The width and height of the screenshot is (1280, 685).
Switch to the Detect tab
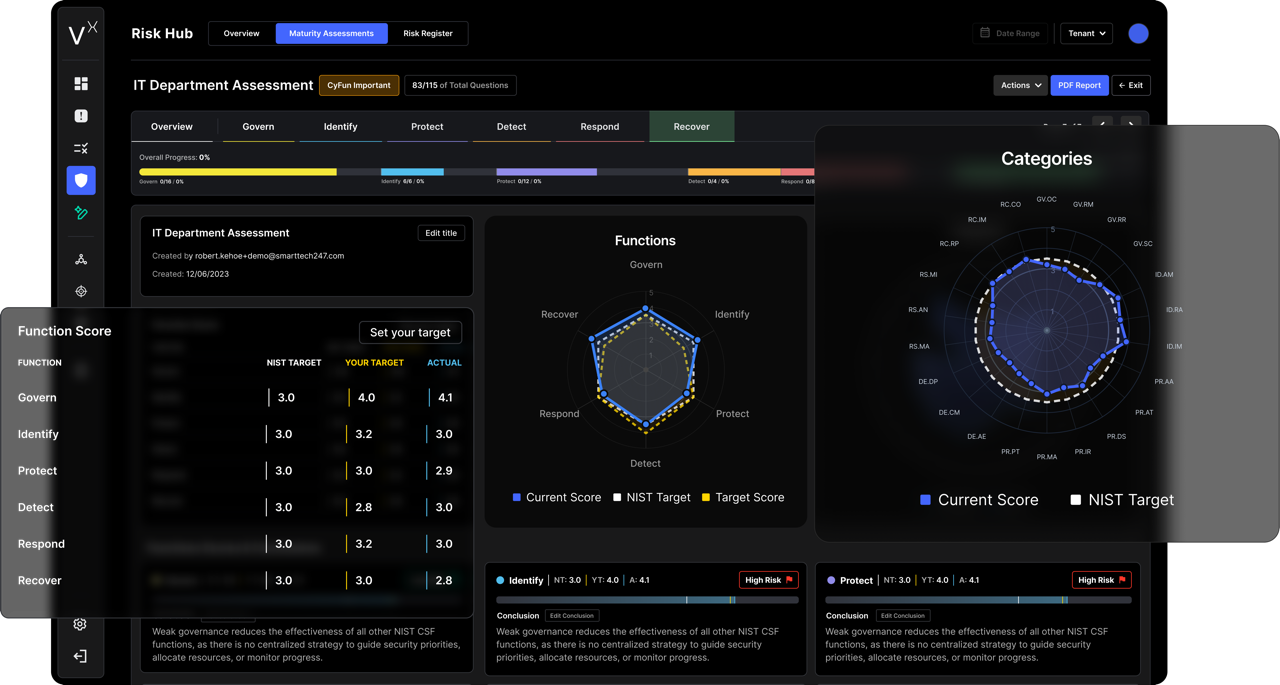(x=511, y=127)
